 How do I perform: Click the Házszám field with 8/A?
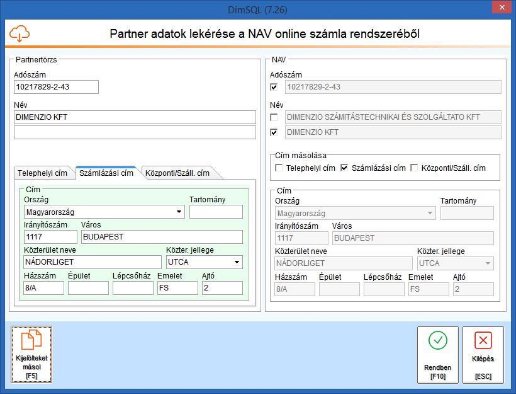click(44, 288)
